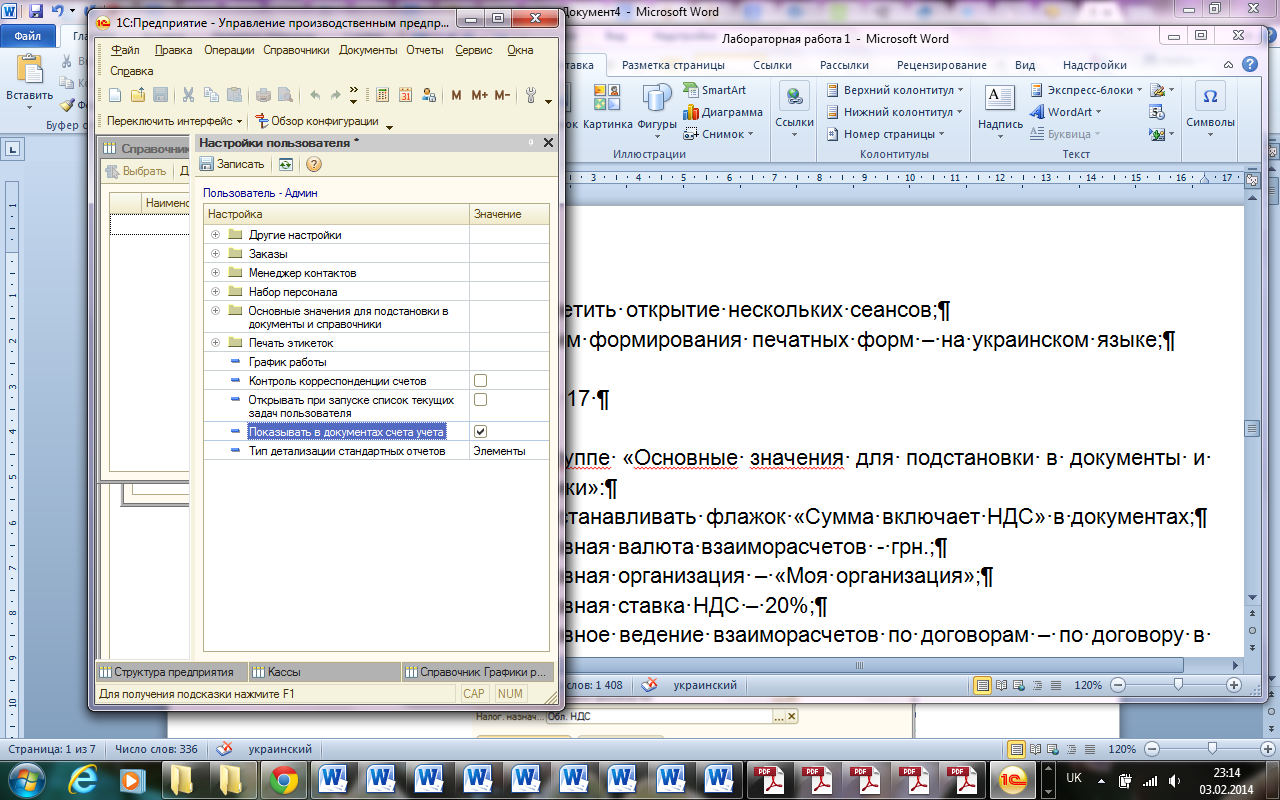Click the M- memory subtract button
Image resolution: width=1280 pixels, height=800 pixels.
[x=502, y=96]
